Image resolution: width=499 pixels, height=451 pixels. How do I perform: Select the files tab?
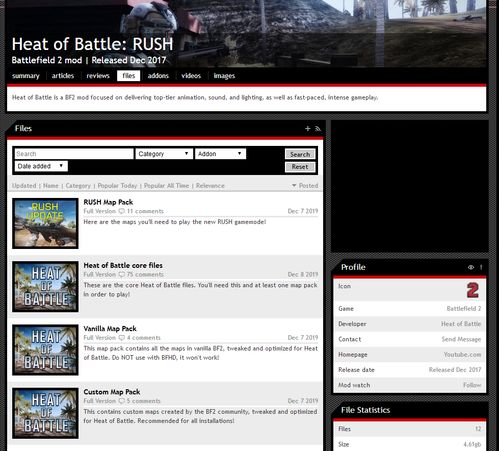129,76
